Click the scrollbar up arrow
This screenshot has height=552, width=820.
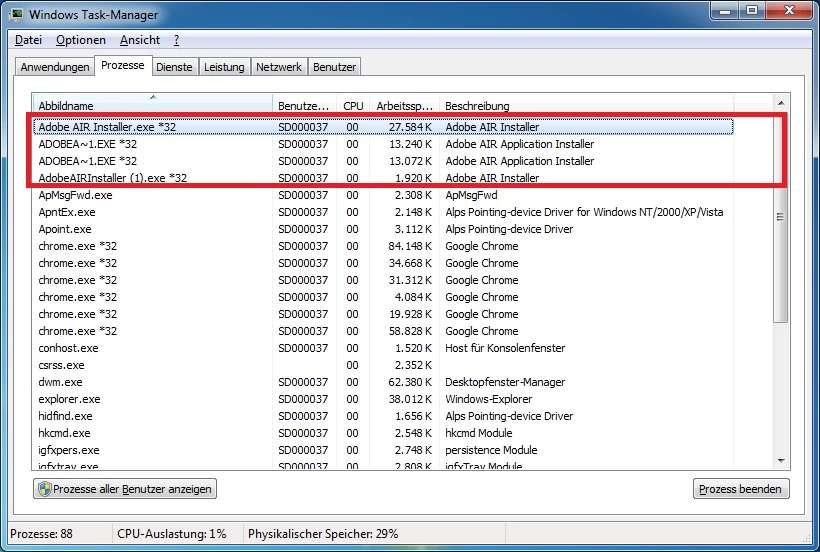pos(781,104)
